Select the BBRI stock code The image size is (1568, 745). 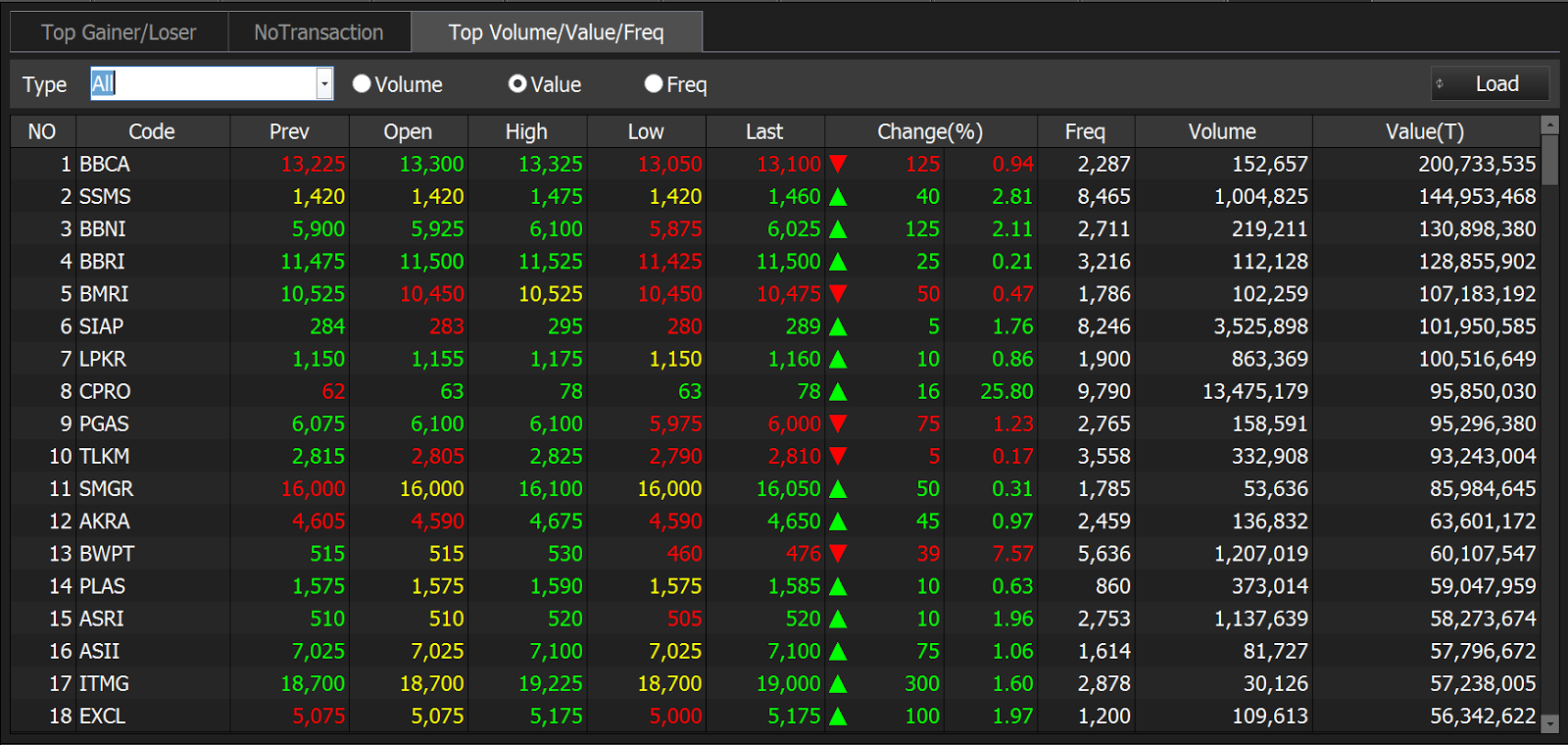pyautogui.click(x=102, y=261)
